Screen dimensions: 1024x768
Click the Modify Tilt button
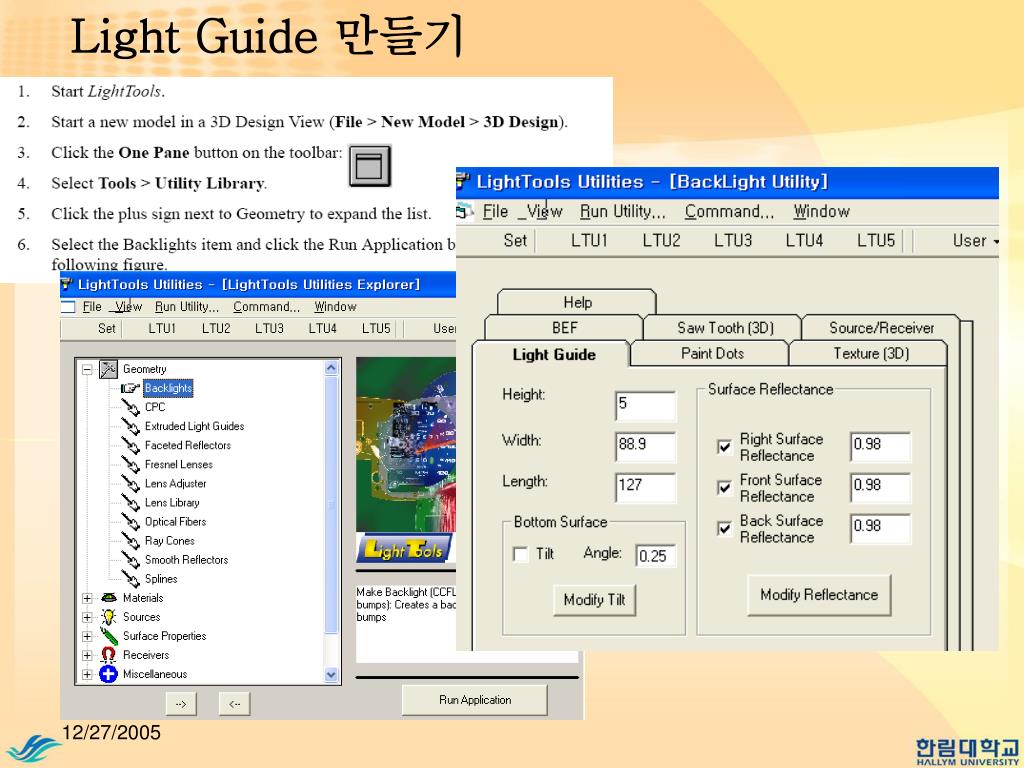point(594,600)
